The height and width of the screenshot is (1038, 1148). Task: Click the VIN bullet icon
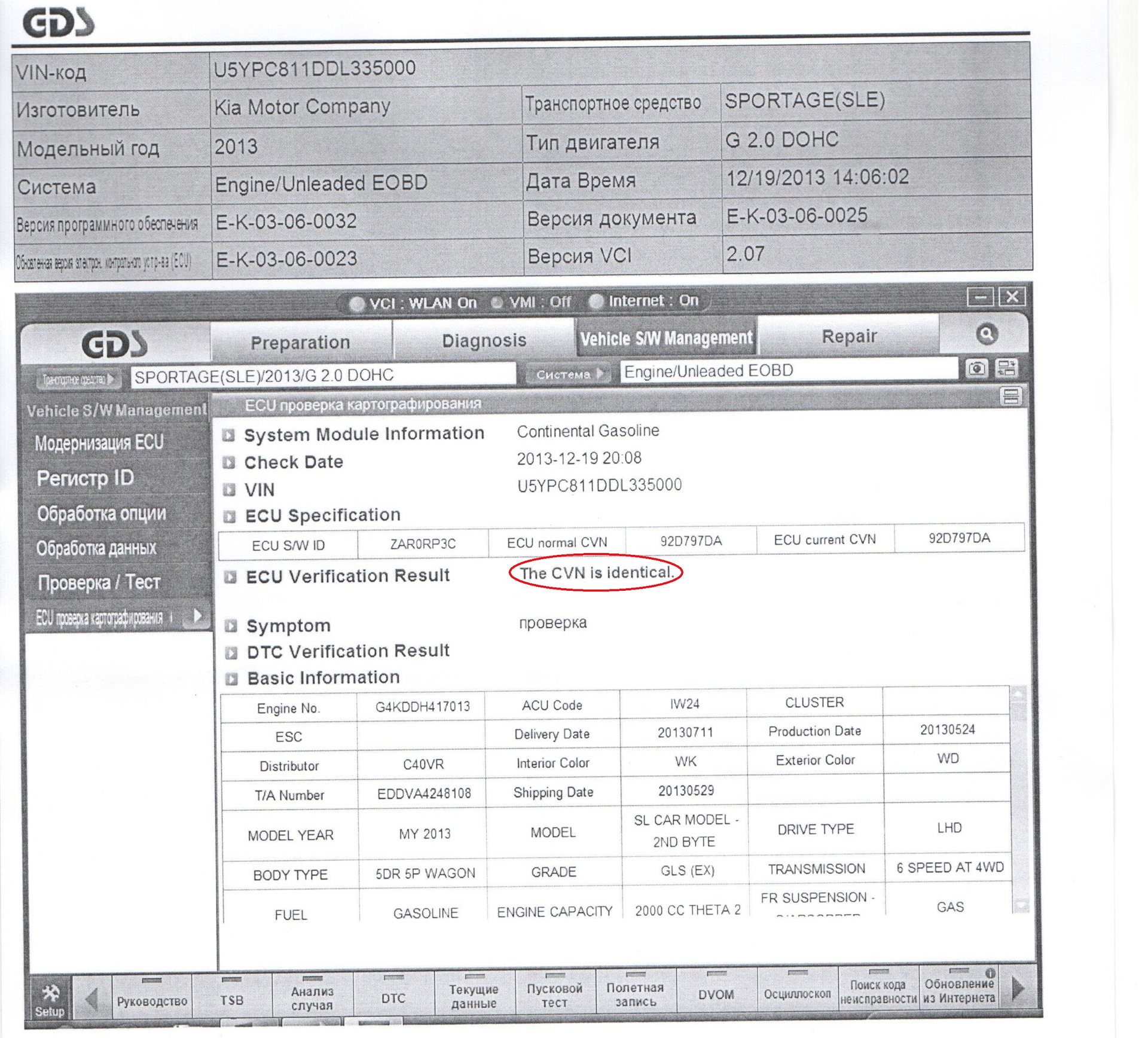click(x=229, y=490)
